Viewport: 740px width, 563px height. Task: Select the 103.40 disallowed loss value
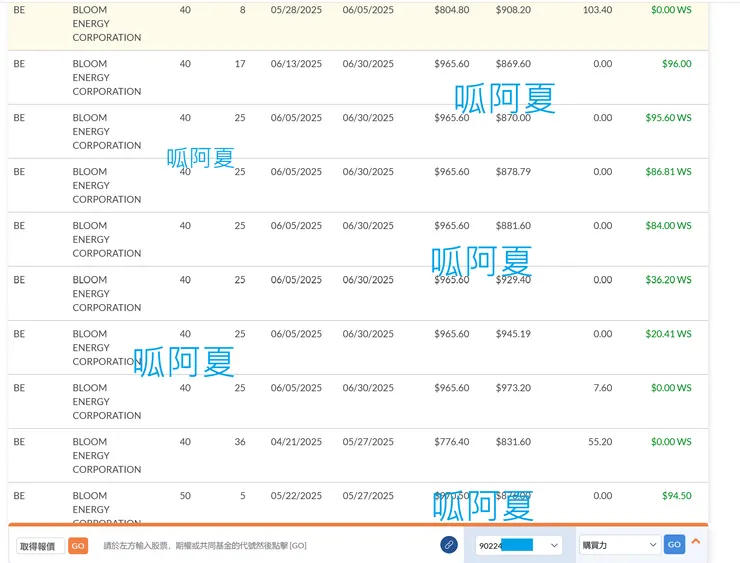click(597, 10)
